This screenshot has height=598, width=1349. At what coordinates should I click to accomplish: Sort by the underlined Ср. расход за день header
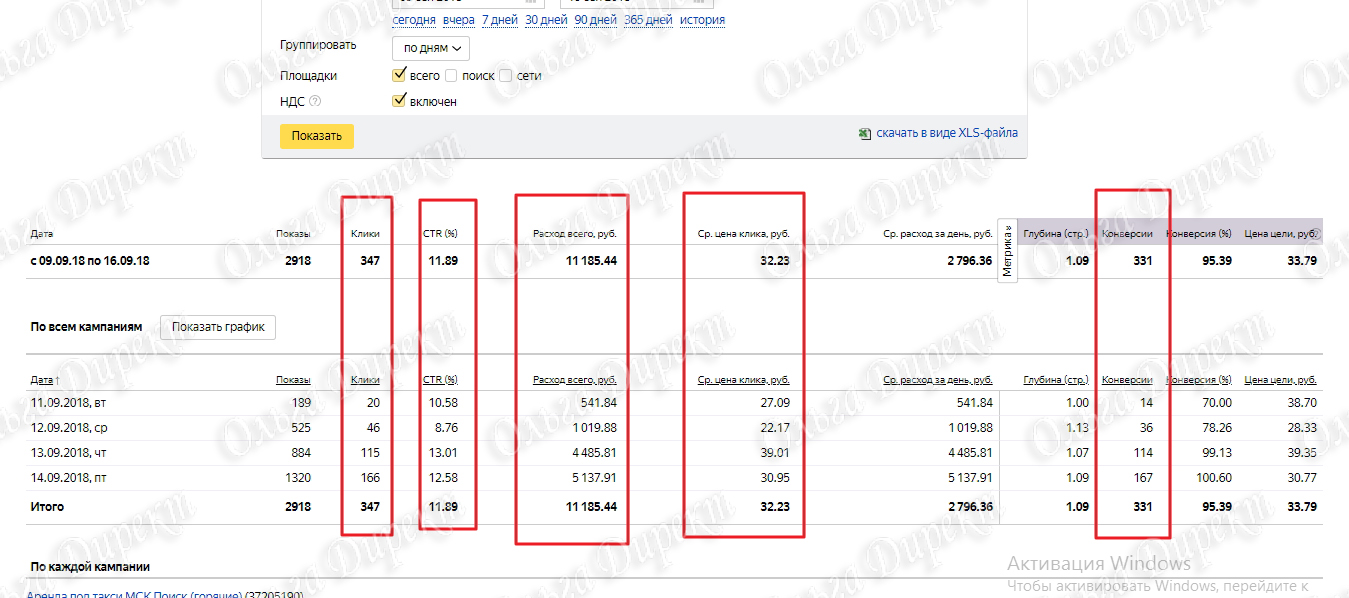(x=938, y=380)
